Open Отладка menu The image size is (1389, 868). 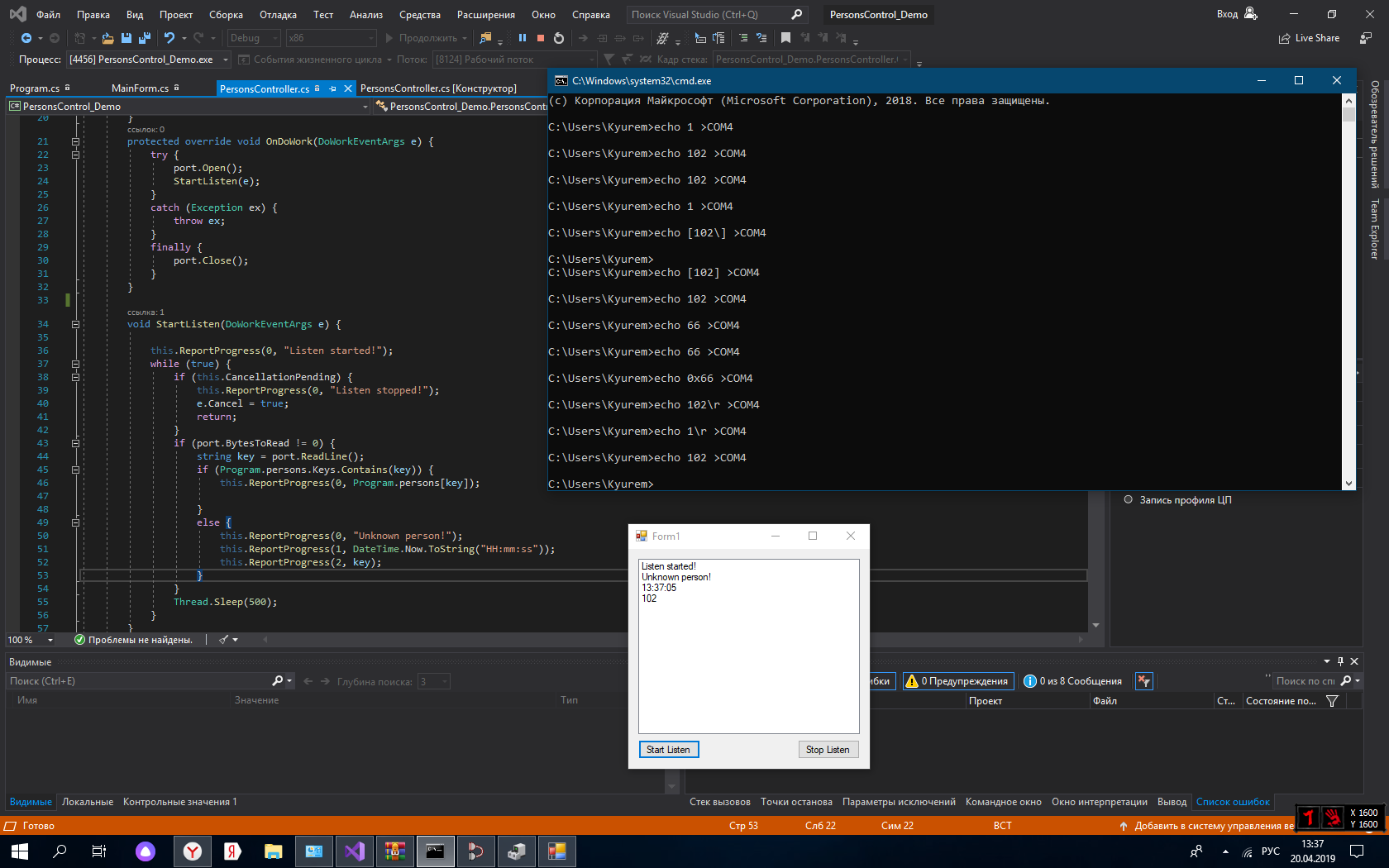[x=278, y=14]
